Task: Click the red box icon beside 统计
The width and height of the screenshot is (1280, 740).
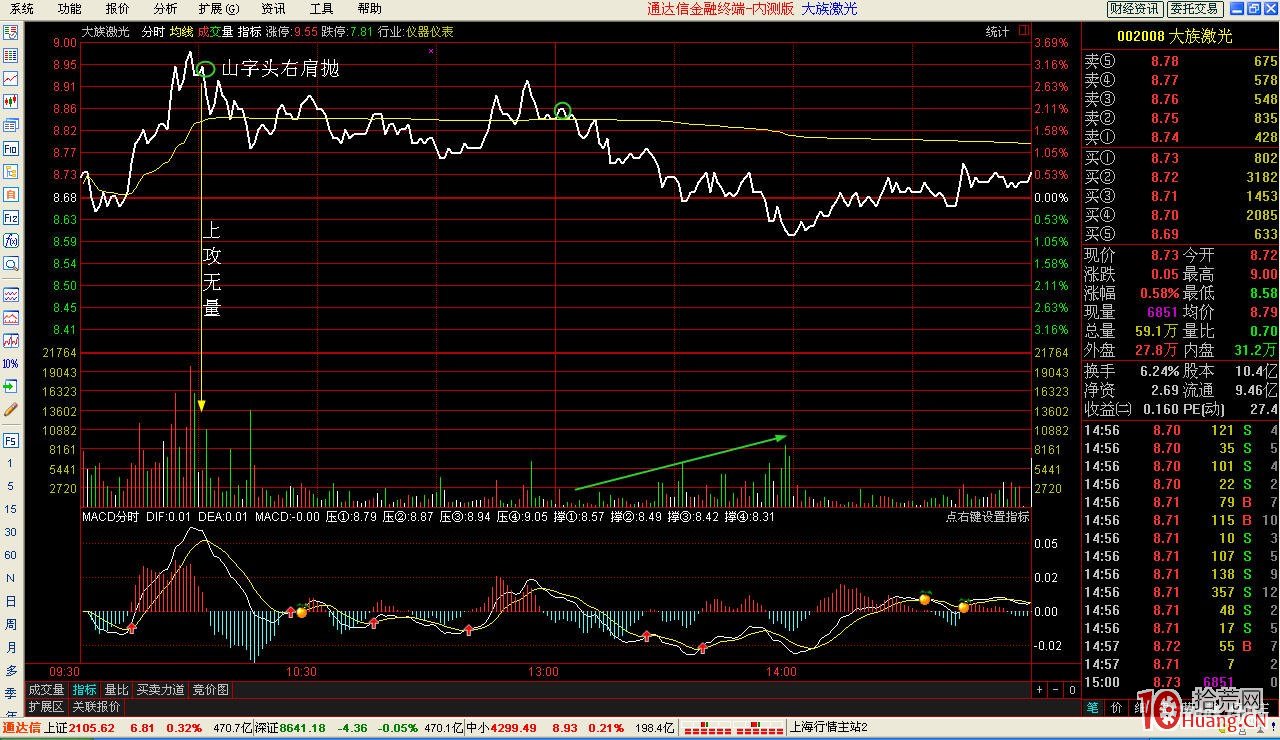Action: (1023, 32)
